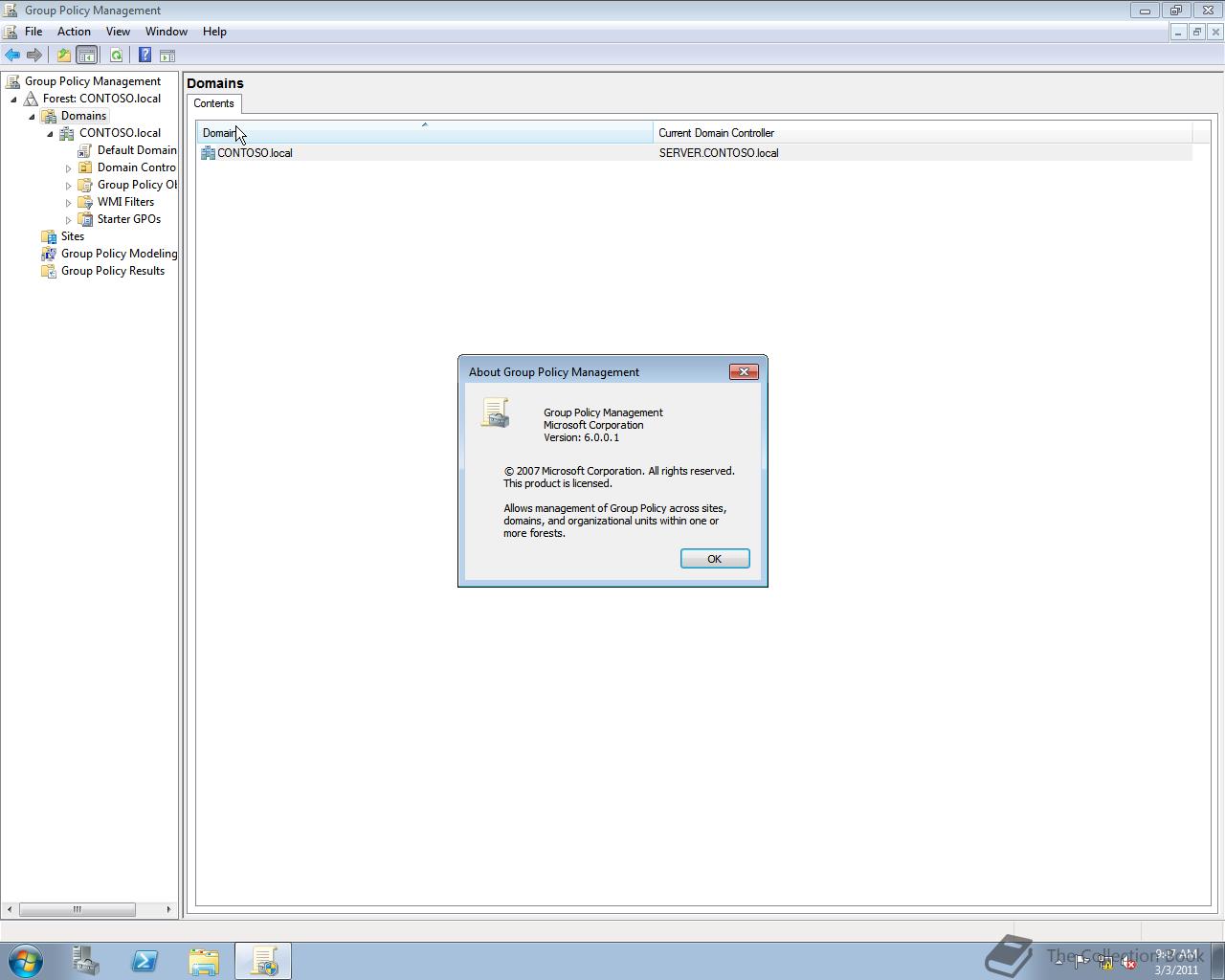
Task: Open the Help menu
Action: (x=214, y=32)
